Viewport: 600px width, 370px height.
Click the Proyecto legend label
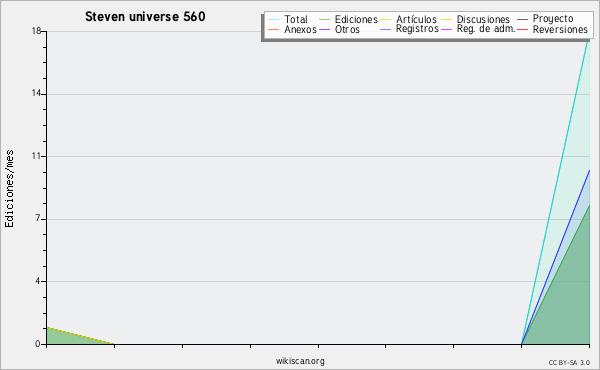[x=553, y=19]
